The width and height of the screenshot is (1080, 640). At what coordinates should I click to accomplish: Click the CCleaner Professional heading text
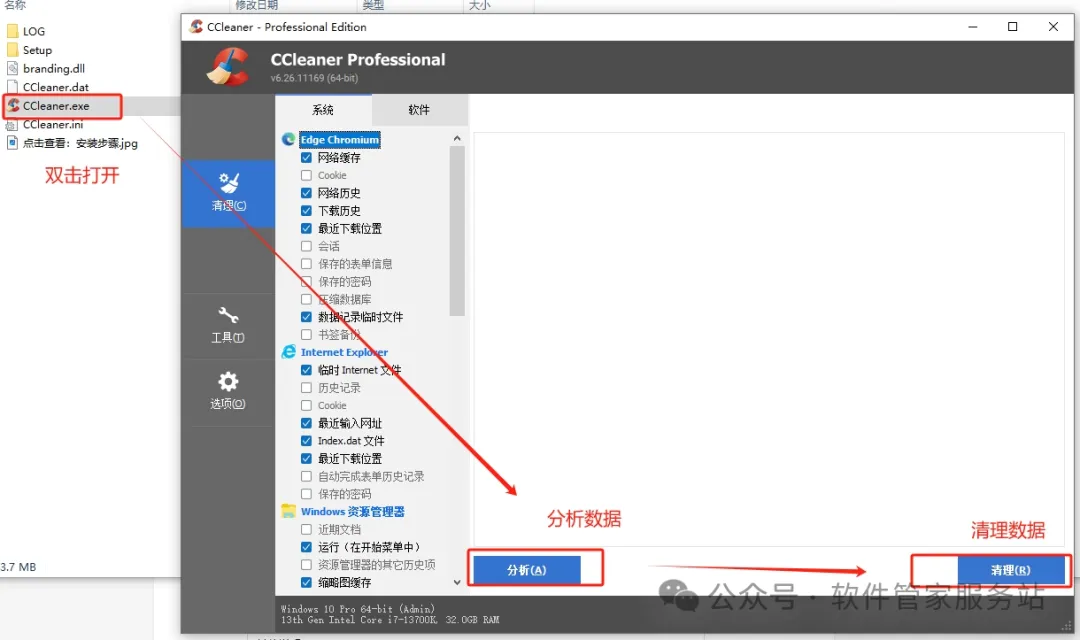(357, 60)
